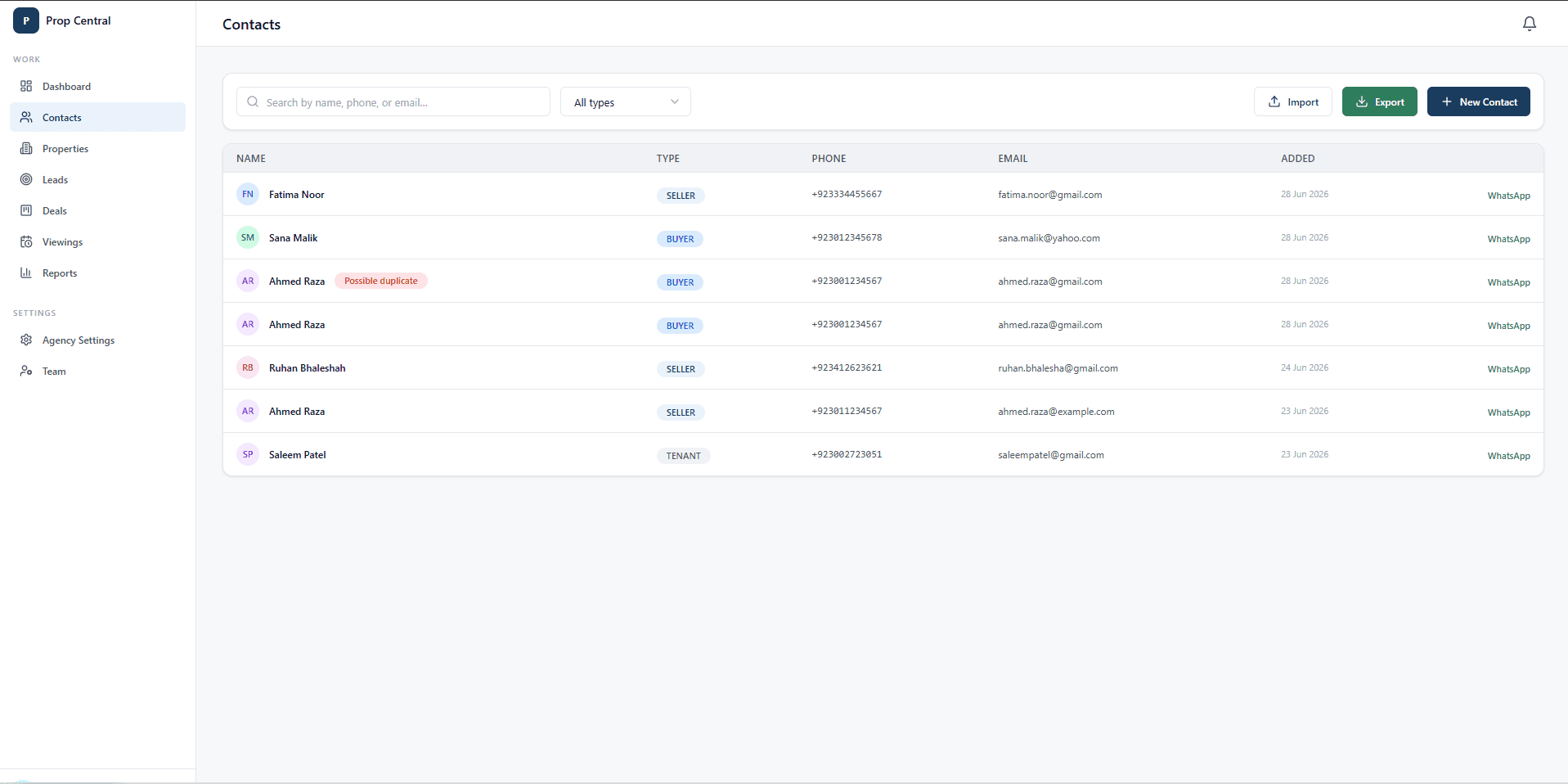Click the magnifier icon in search box
1568x784 pixels.
point(253,101)
